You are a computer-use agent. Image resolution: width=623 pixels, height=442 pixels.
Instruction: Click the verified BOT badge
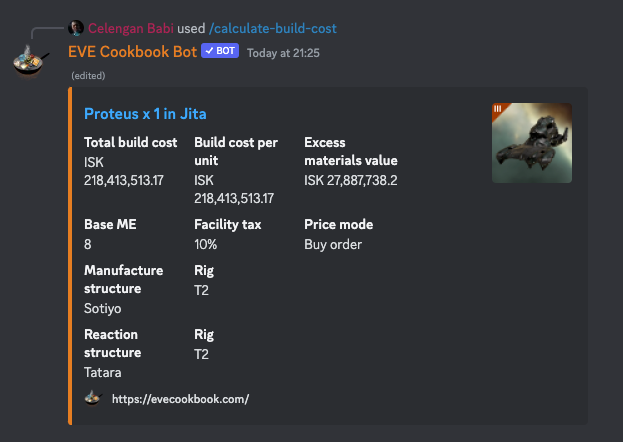point(220,51)
